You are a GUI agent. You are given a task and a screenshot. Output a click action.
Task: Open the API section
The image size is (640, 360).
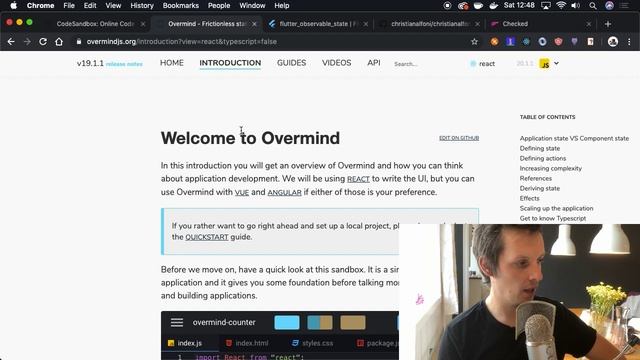tap(374, 63)
